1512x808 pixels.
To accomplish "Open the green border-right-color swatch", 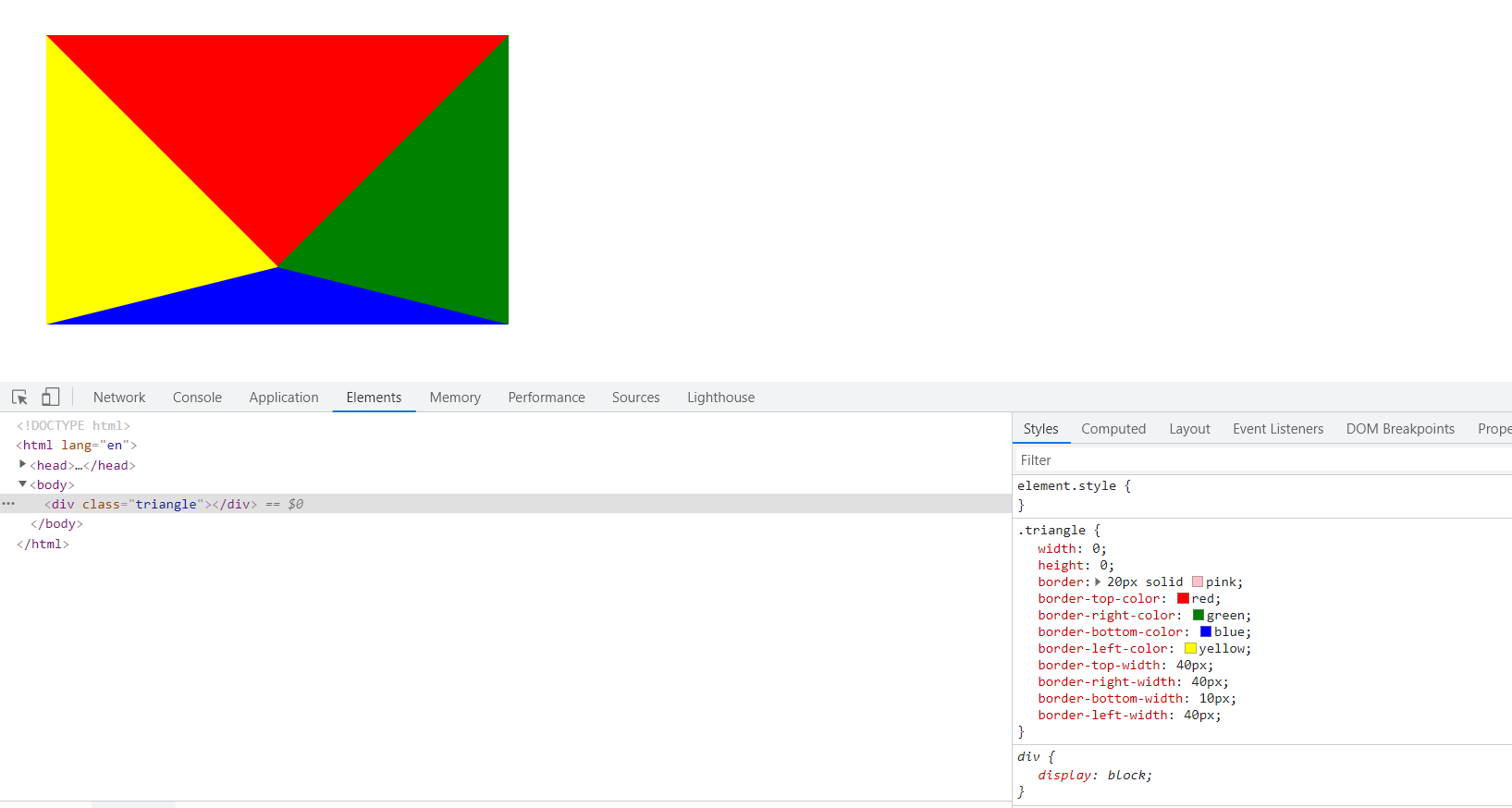I will (x=1199, y=616).
